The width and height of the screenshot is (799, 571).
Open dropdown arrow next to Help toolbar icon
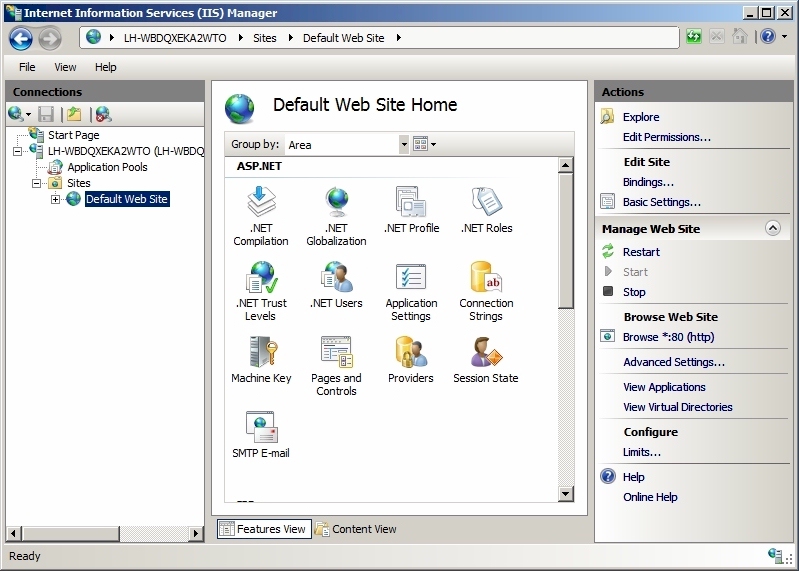click(x=784, y=37)
